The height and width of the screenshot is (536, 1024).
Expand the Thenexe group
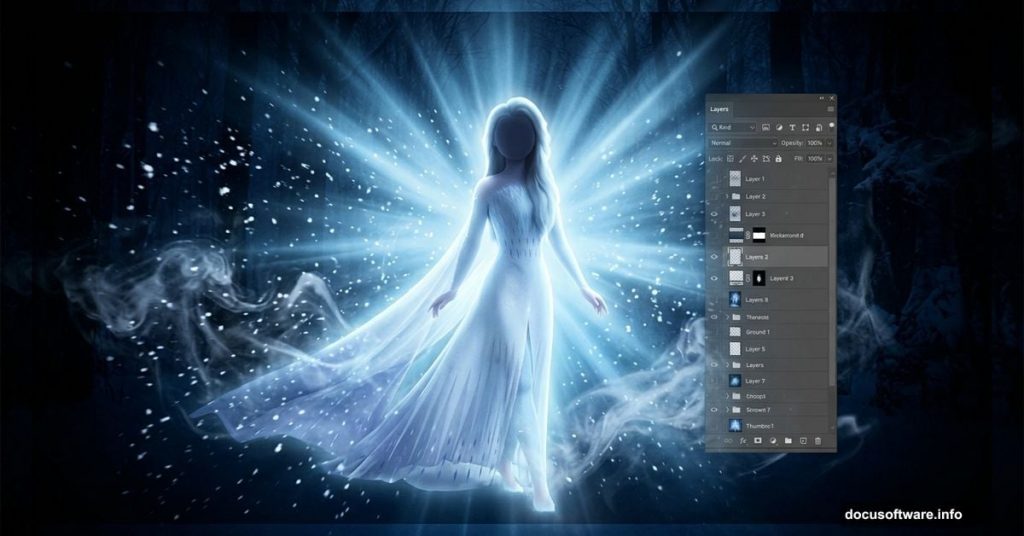pos(728,317)
